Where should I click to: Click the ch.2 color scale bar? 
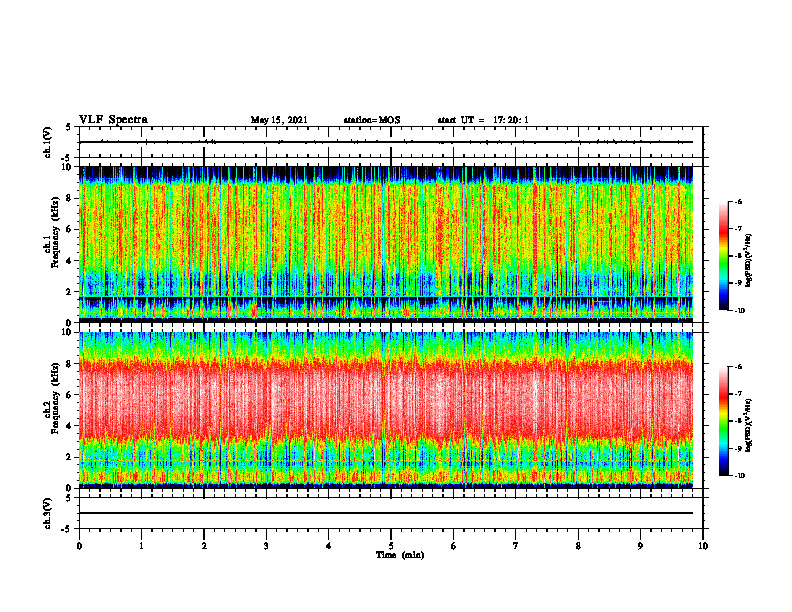pyautogui.click(x=723, y=421)
